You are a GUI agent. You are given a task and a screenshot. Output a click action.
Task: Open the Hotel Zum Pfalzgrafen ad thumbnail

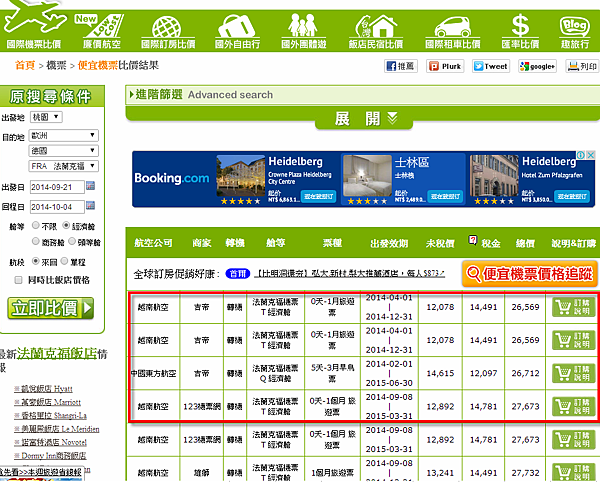pos(494,176)
